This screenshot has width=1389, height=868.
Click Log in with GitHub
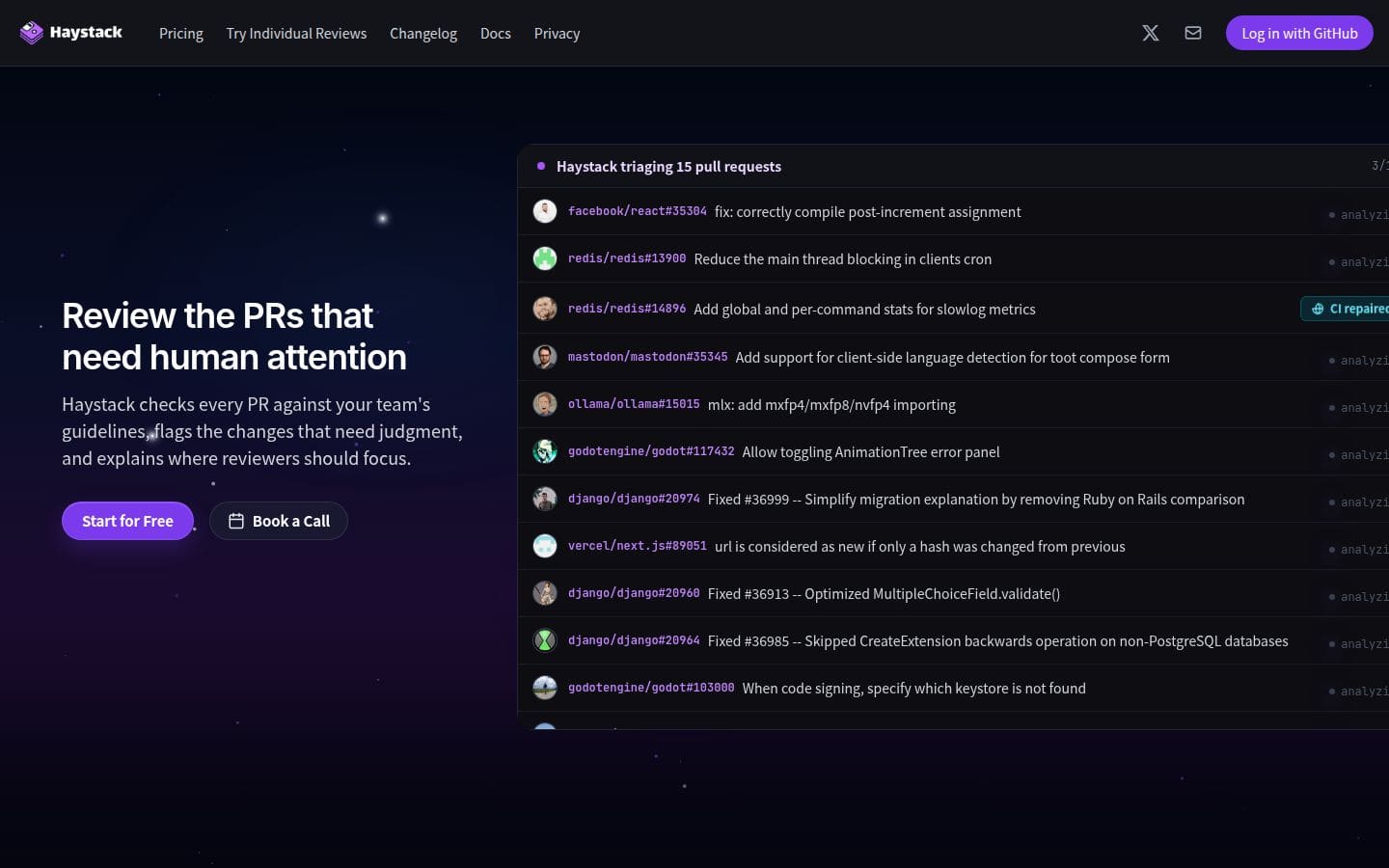click(x=1299, y=33)
